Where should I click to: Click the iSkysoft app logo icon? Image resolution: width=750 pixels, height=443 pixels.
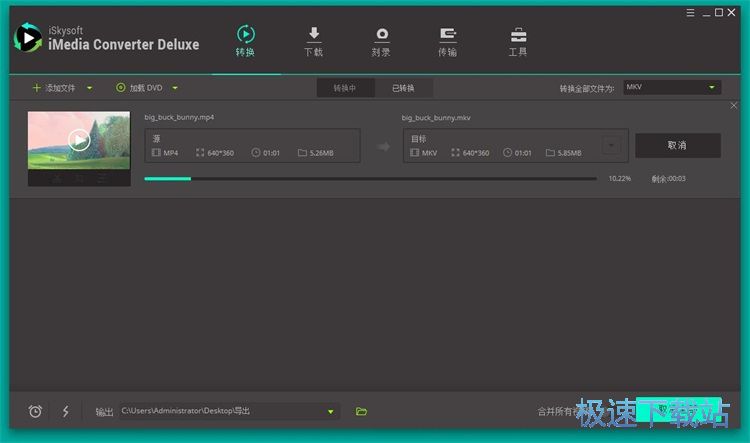(28, 38)
